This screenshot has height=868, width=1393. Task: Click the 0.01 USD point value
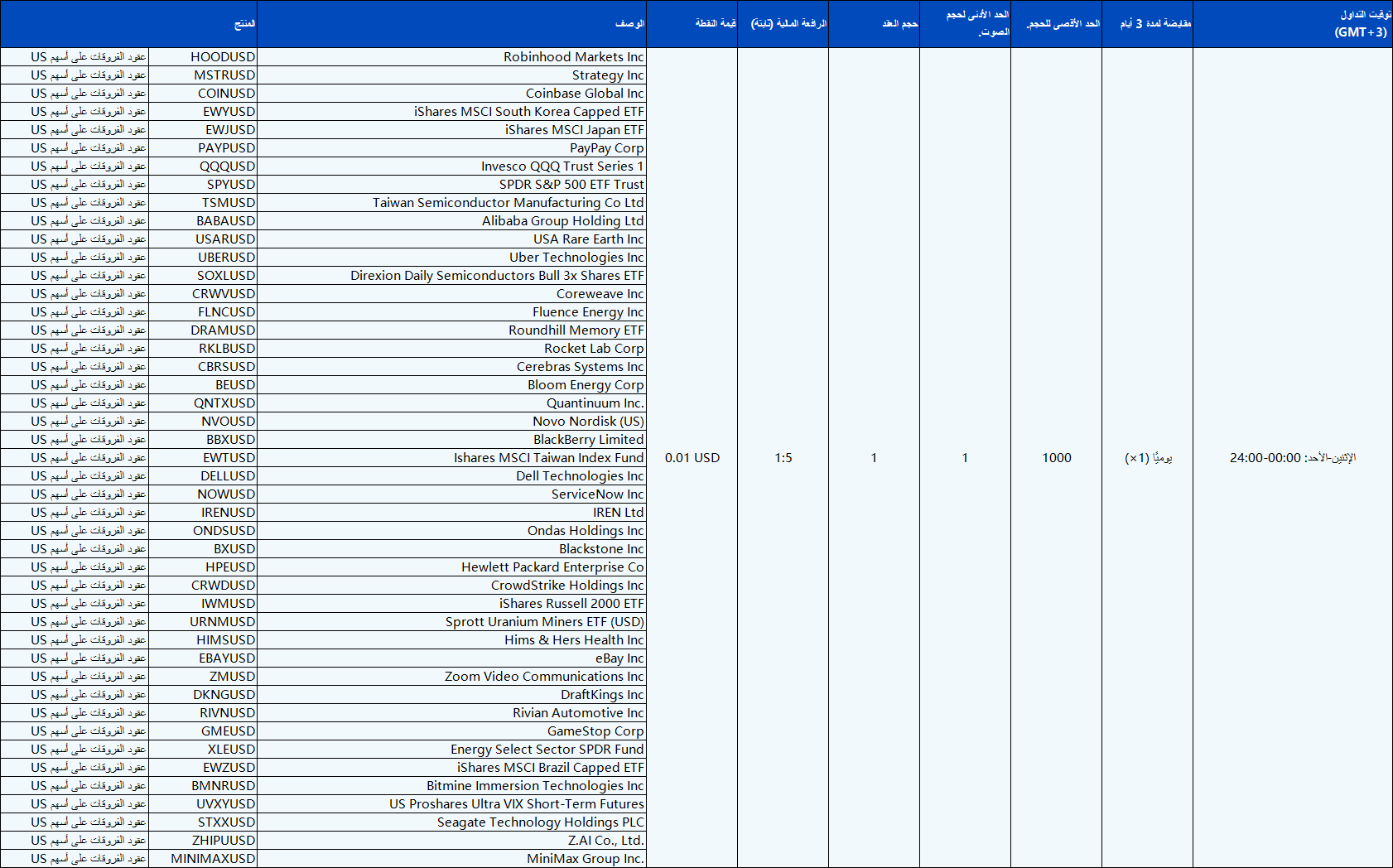692,458
